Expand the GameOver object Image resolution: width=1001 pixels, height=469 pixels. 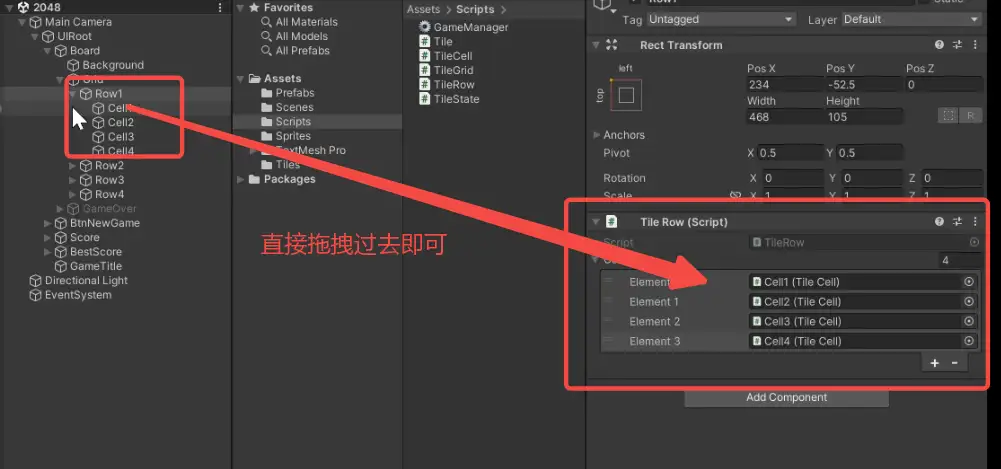click(60, 209)
